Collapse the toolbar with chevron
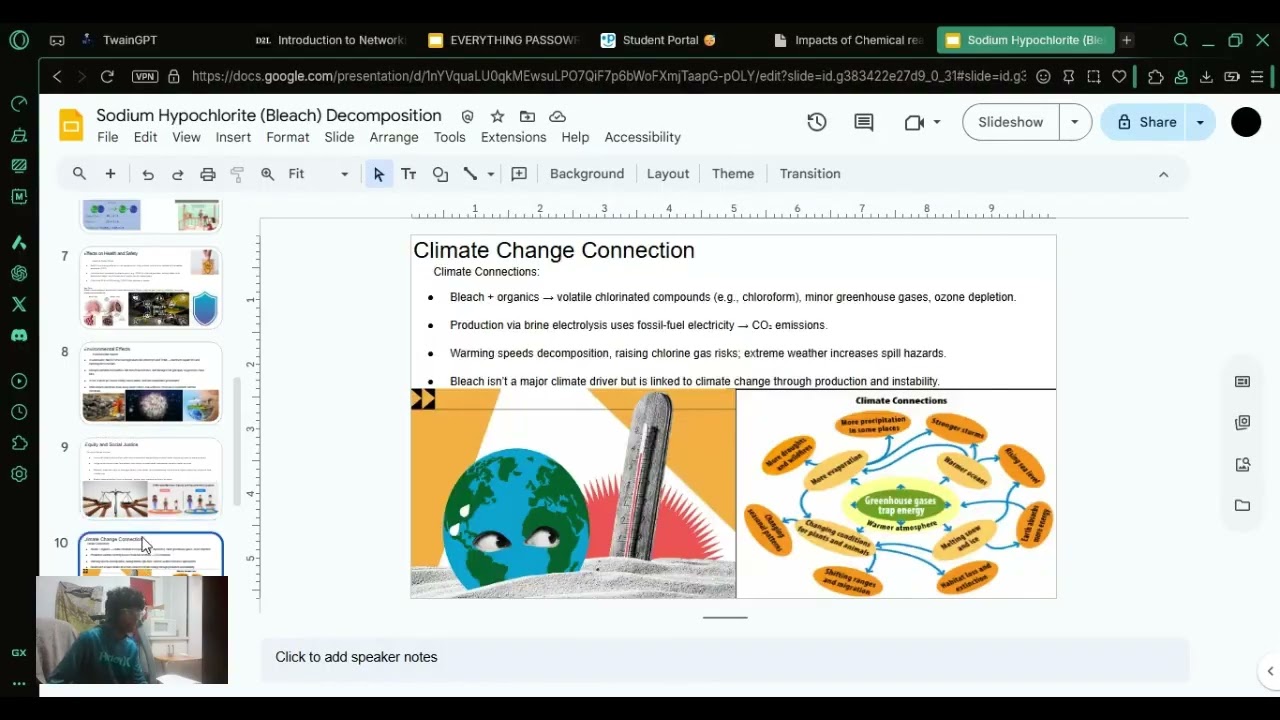 1163,174
